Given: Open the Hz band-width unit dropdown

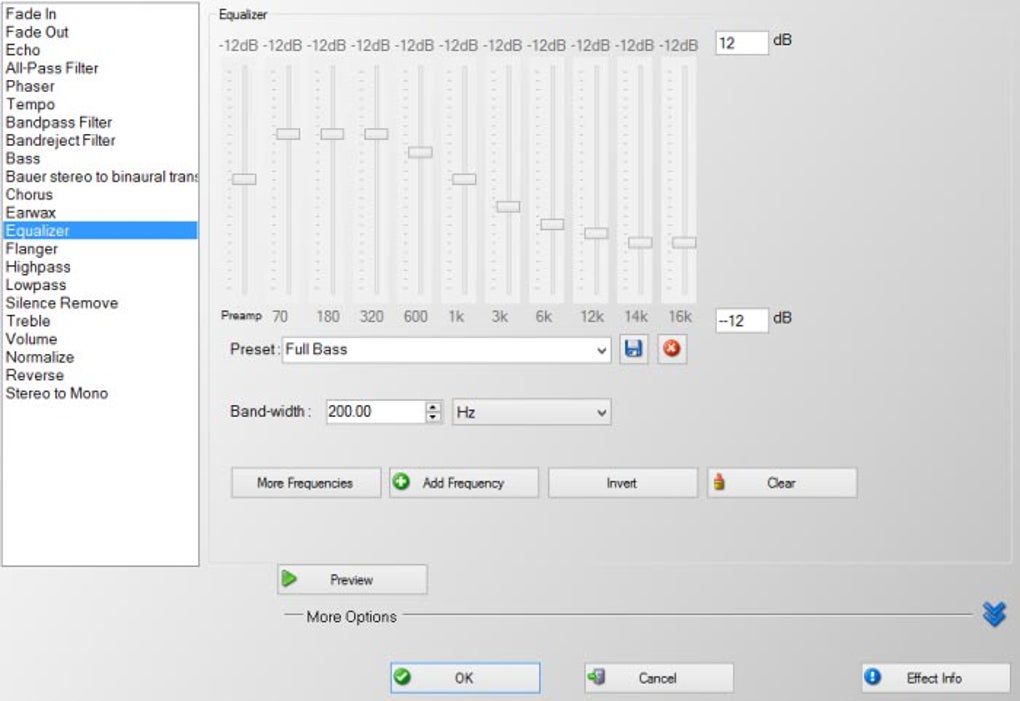Looking at the screenshot, I should [531, 412].
